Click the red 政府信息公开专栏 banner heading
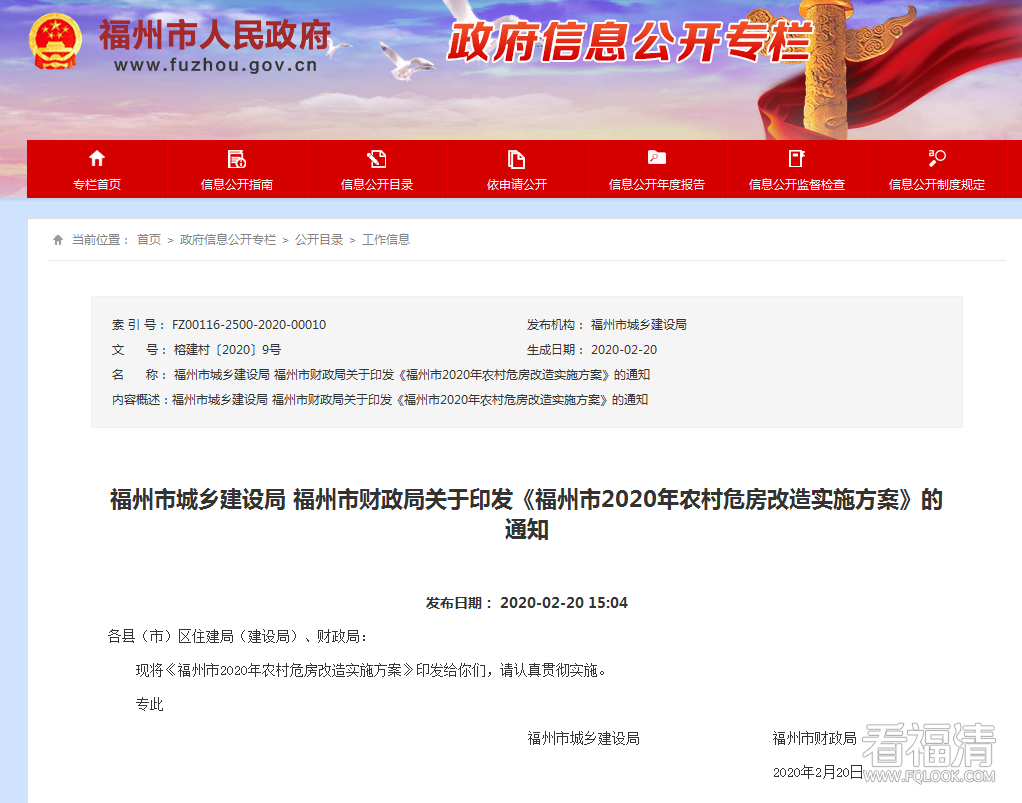This screenshot has width=1022, height=803. coord(627,43)
